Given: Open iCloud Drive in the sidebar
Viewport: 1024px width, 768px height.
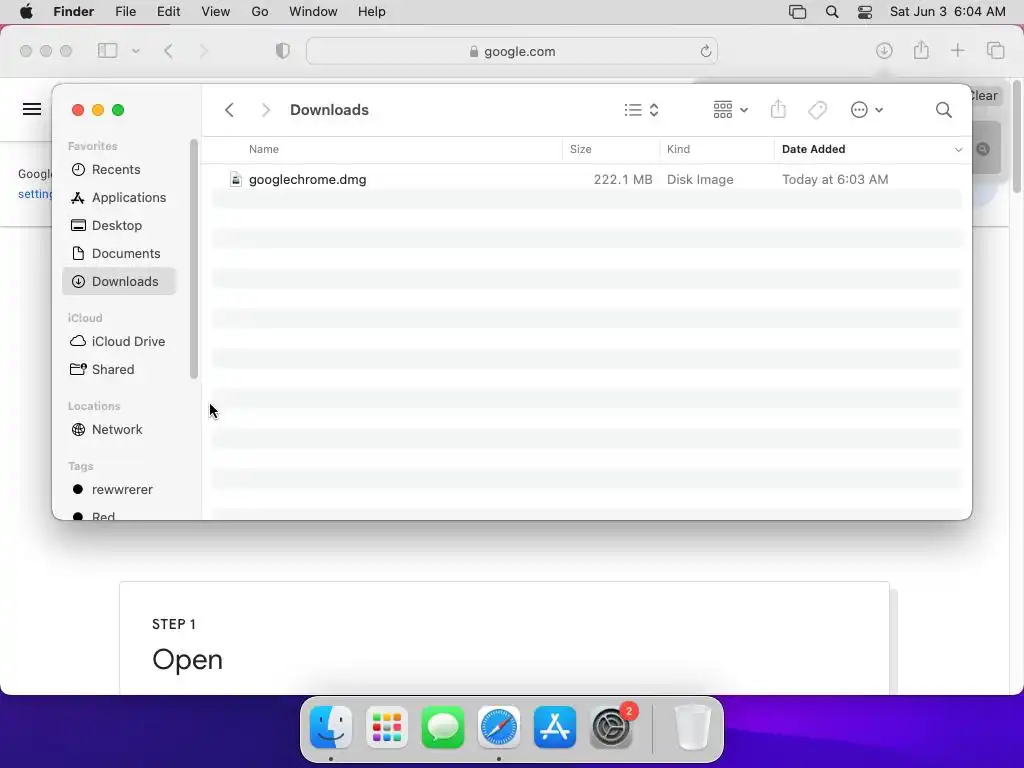Looking at the screenshot, I should click(x=120, y=342).
